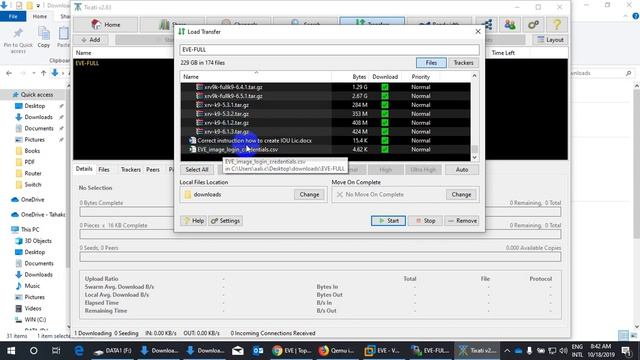Open the Settings gears icon in Tixati toolbar

click(533, 24)
